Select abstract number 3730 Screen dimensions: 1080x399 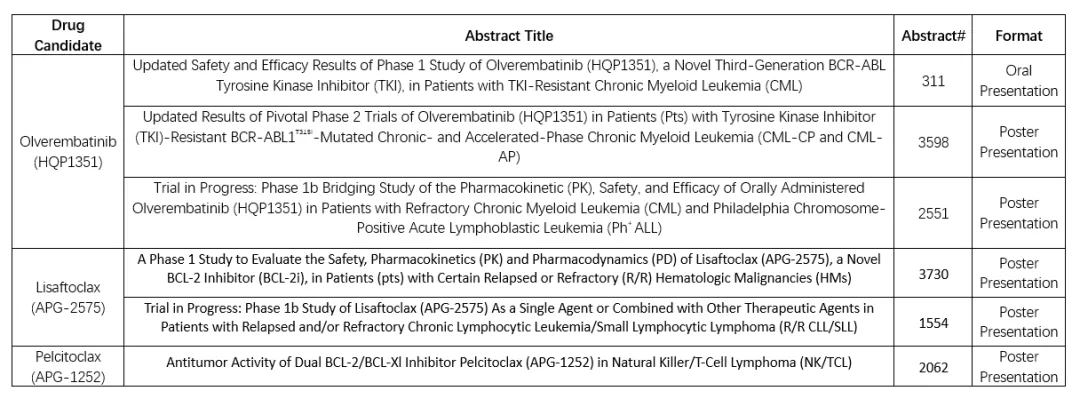pos(933,274)
